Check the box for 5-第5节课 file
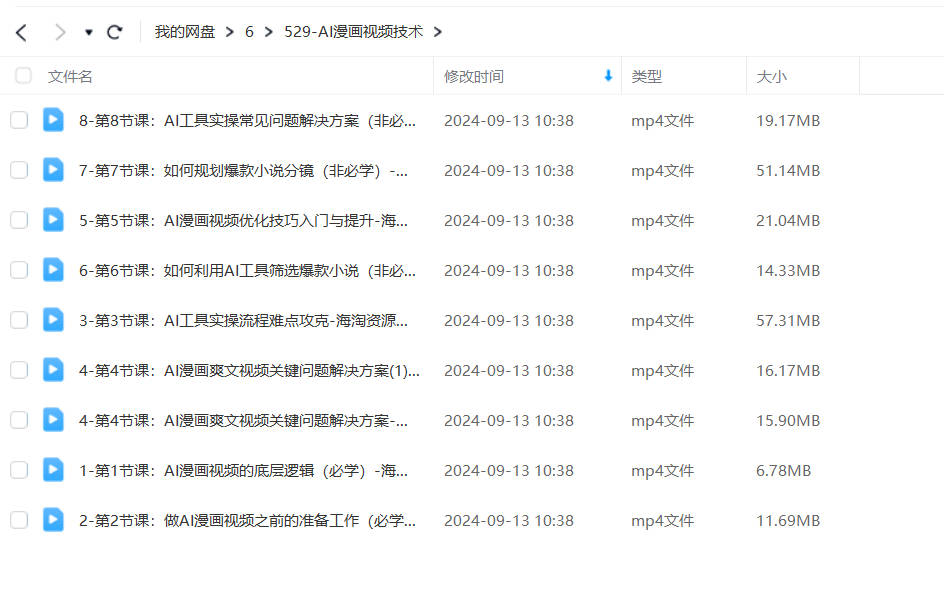 19,220
